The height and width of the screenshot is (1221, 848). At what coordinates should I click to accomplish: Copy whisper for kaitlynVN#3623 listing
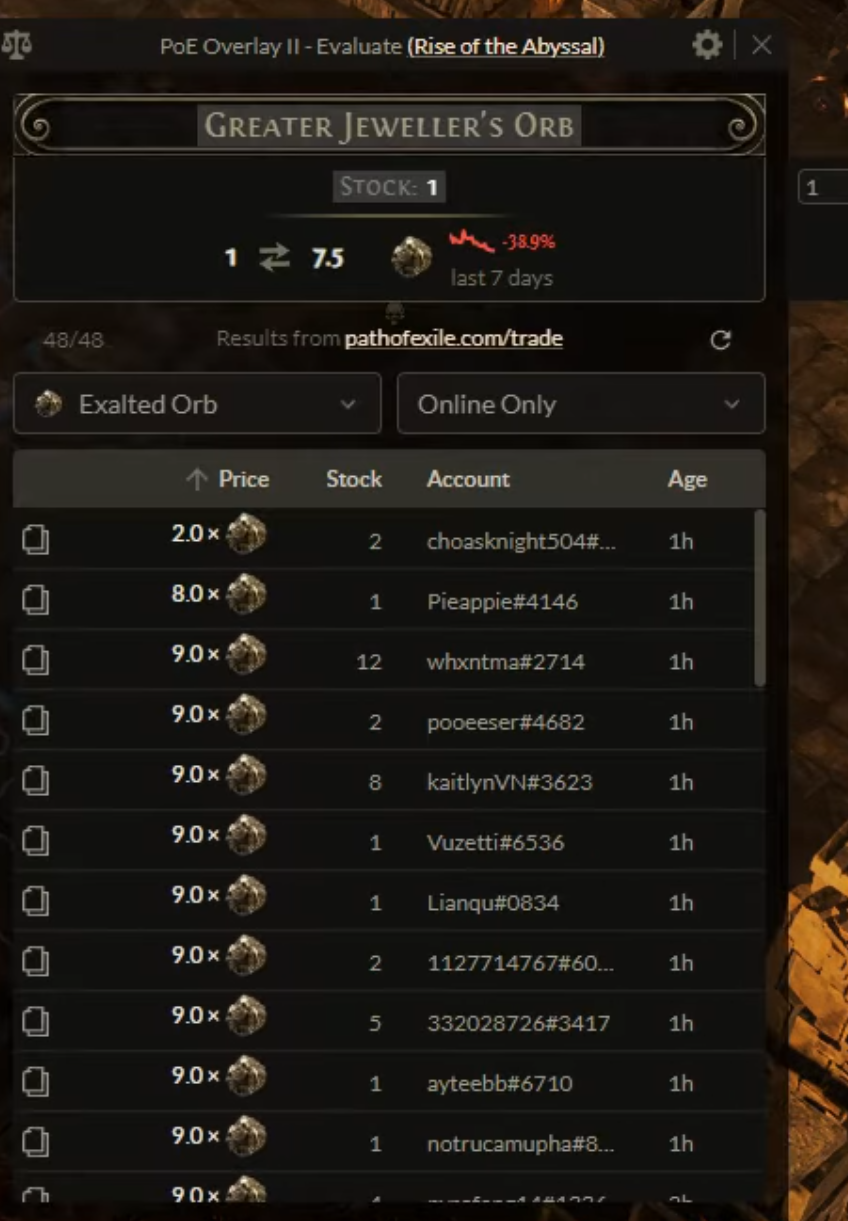pyautogui.click(x=36, y=782)
